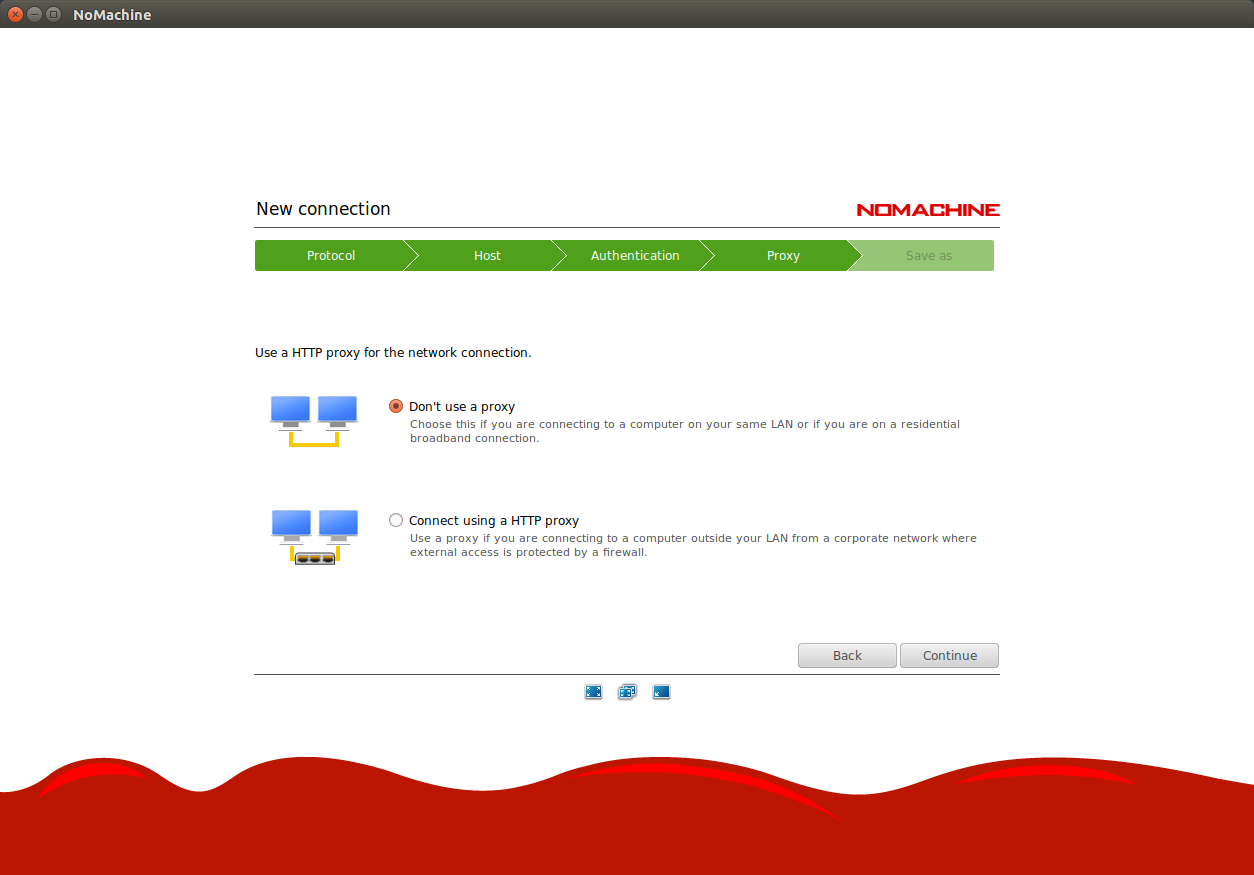Select "Connect using a HTTP proxy" radio button
The height and width of the screenshot is (875, 1254).
coord(396,521)
